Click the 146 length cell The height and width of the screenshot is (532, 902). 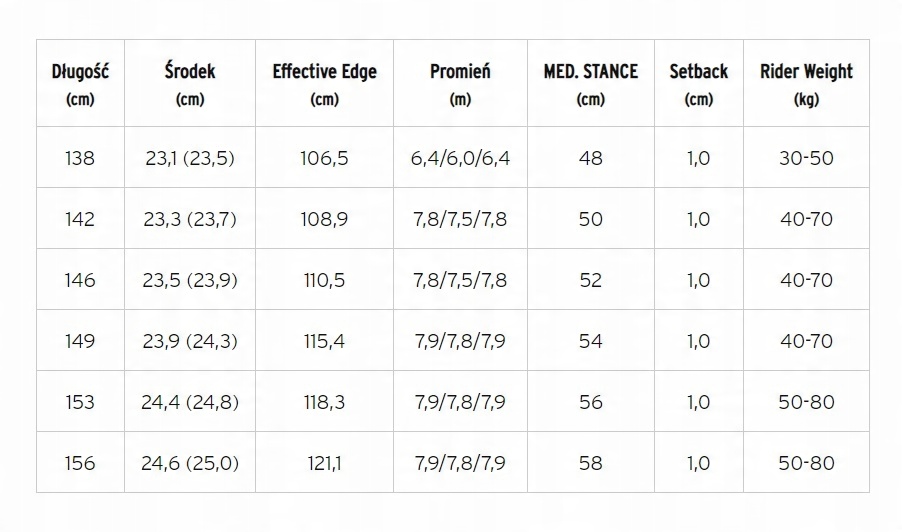tap(80, 280)
